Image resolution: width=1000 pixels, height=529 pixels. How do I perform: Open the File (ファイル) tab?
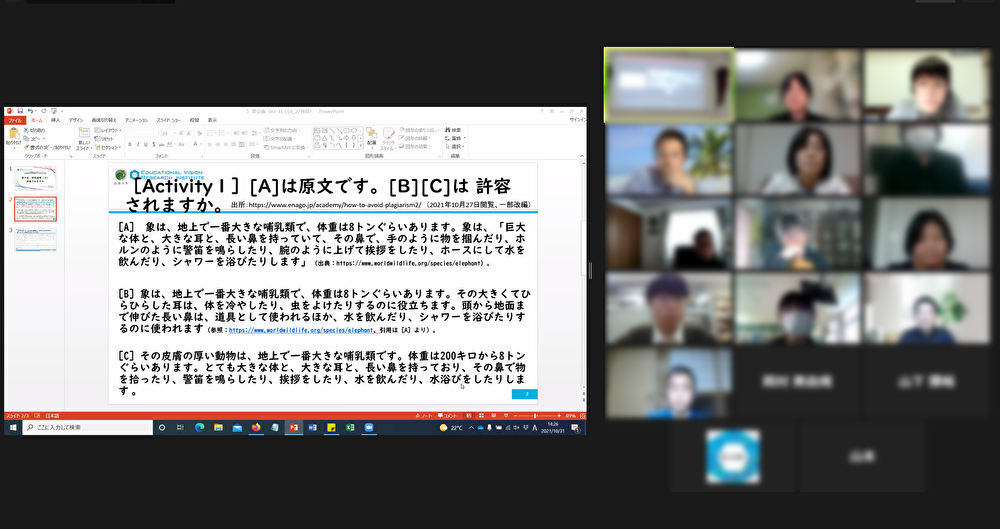click(15, 120)
